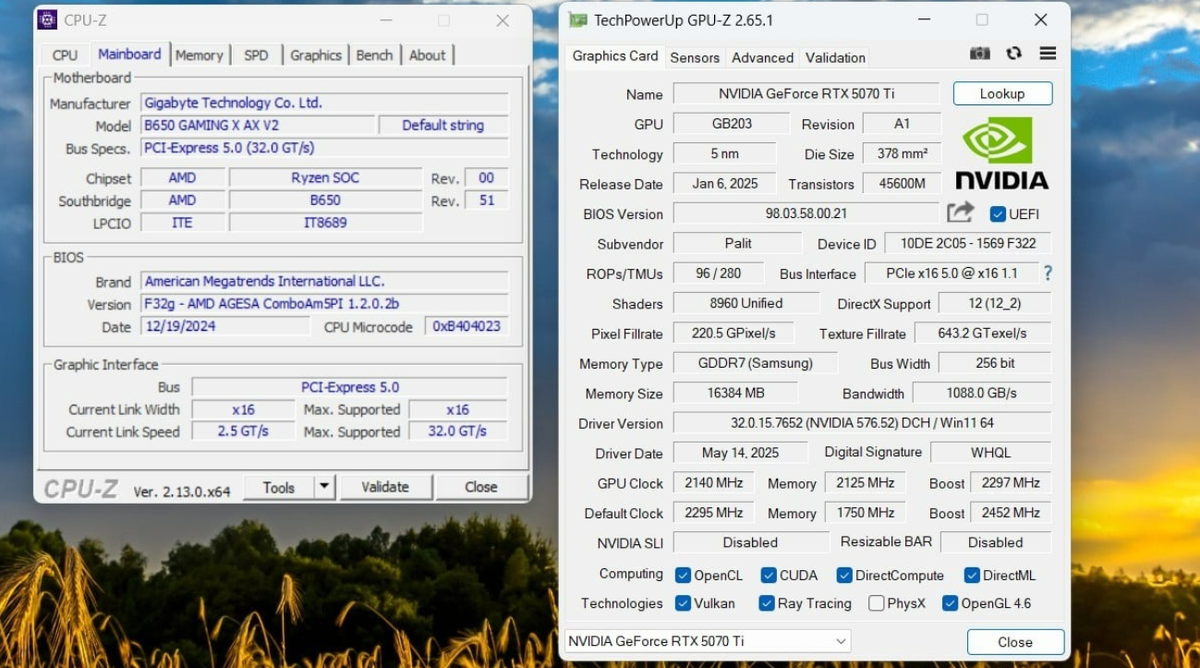This screenshot has height=668, width=1200.
Task: Click the GPU-Z screenshot camera icon
Action: [x=980, y=53]
